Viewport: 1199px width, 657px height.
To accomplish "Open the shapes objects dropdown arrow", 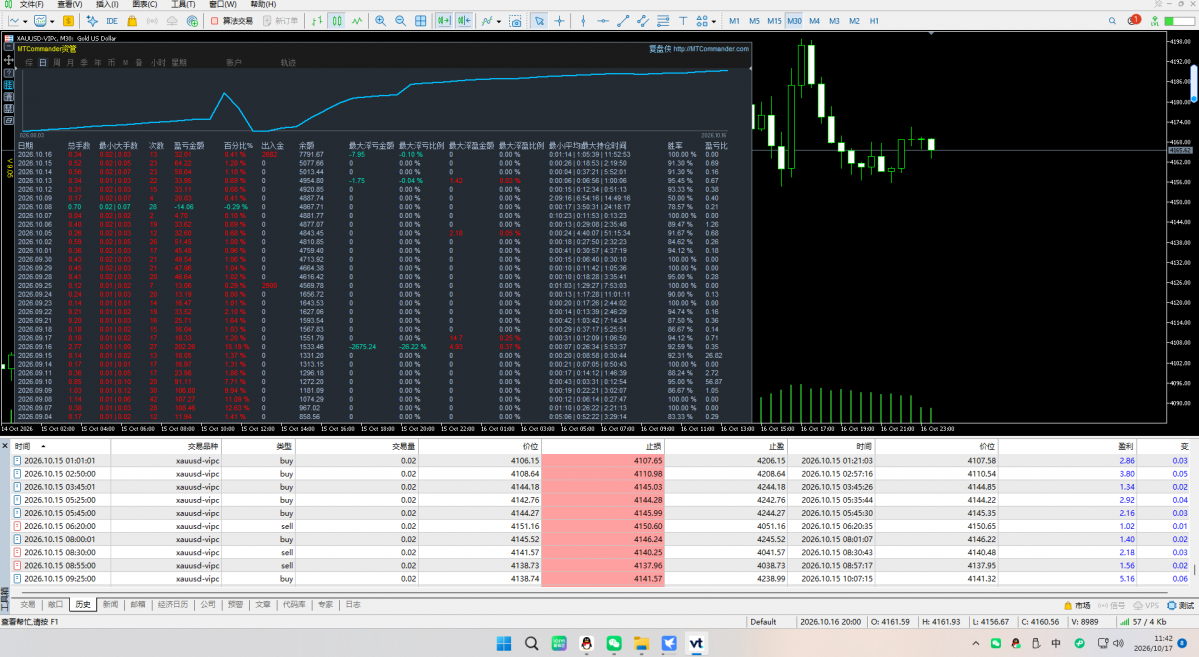I will [713, 21].
